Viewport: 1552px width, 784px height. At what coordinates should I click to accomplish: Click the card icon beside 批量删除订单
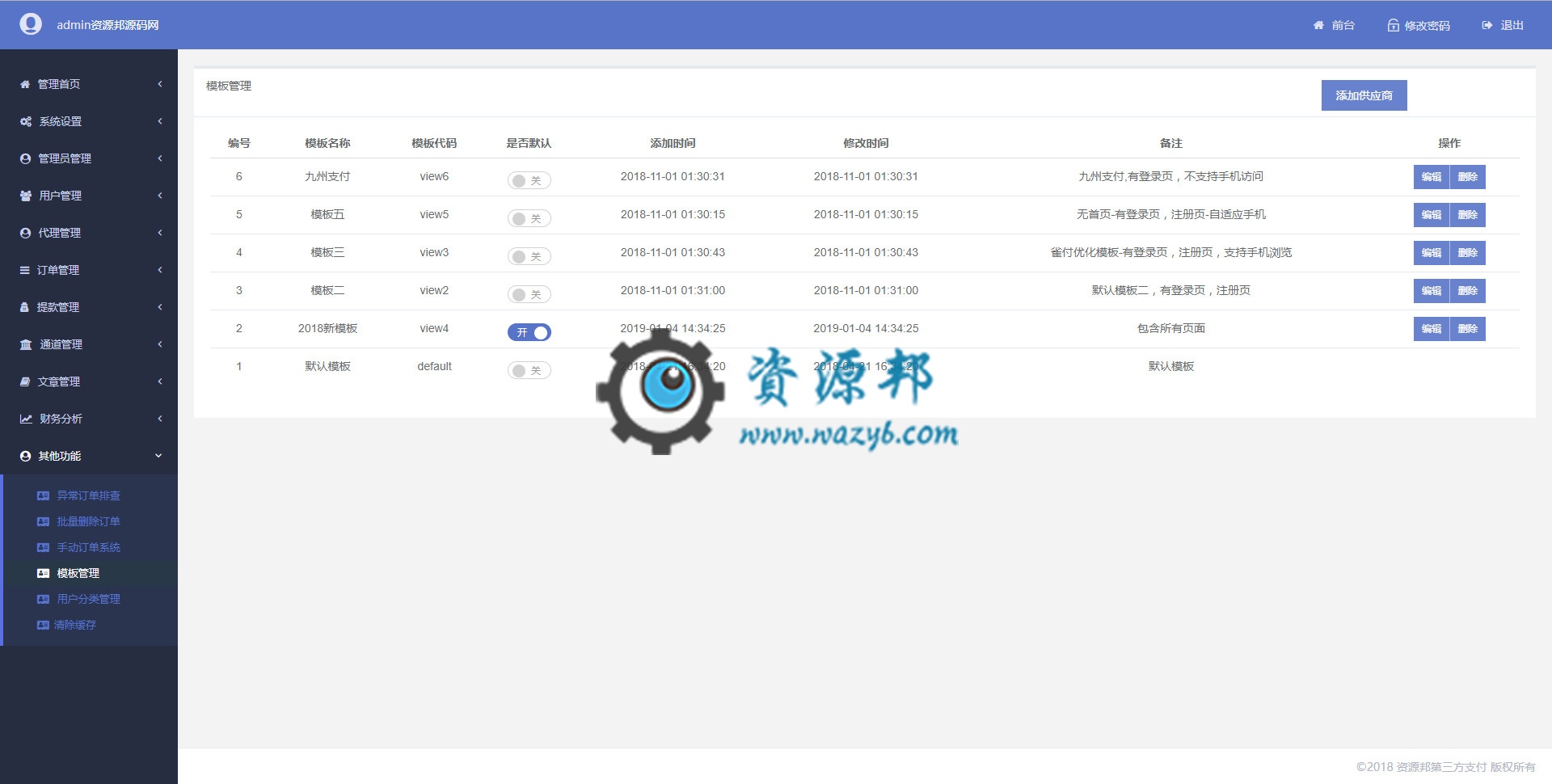[43, 521]
